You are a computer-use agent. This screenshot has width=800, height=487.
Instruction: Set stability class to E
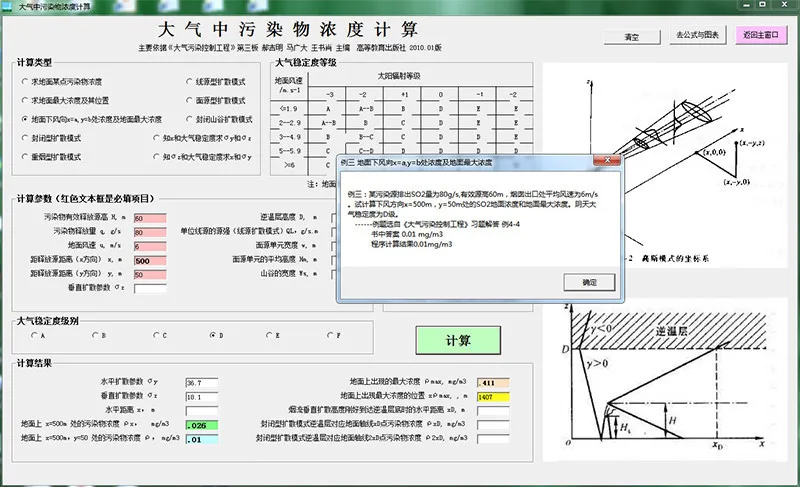tap(273, 336)
